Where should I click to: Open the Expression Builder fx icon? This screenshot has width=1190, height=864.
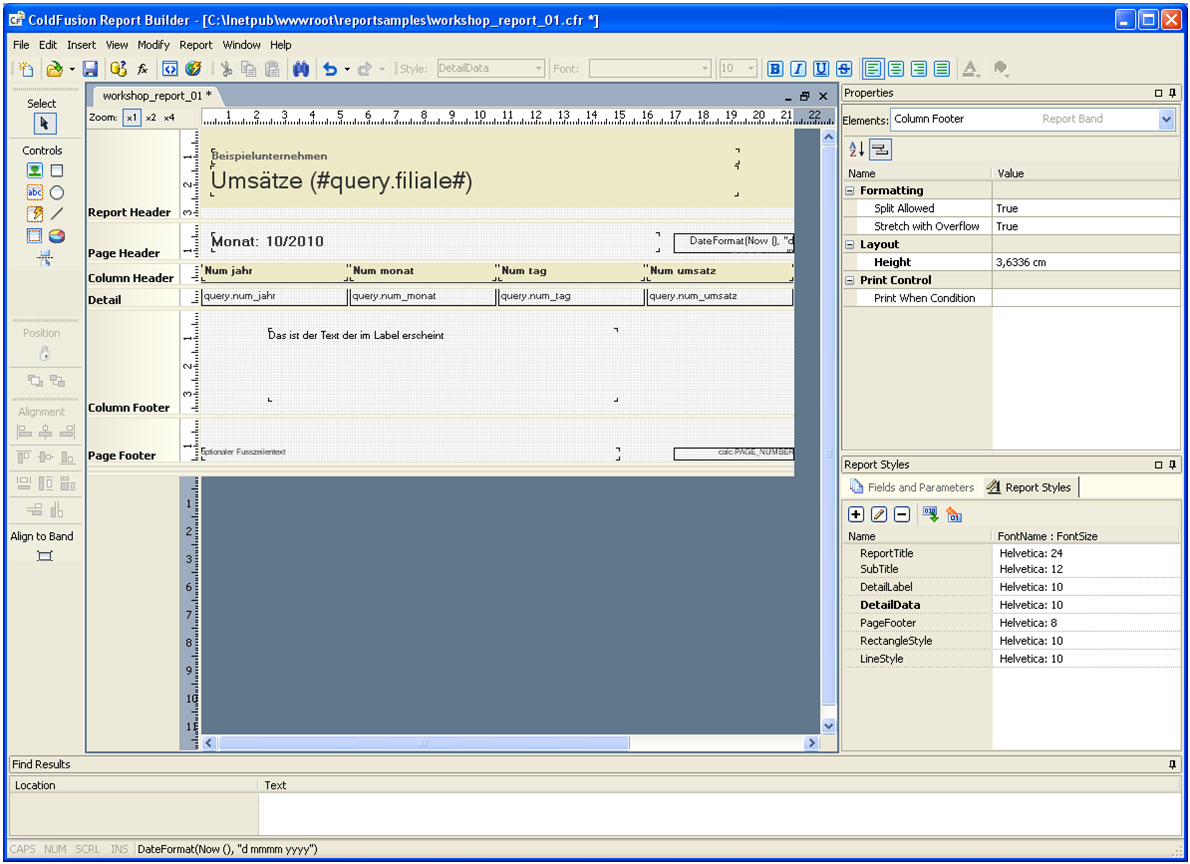(142, 69)
